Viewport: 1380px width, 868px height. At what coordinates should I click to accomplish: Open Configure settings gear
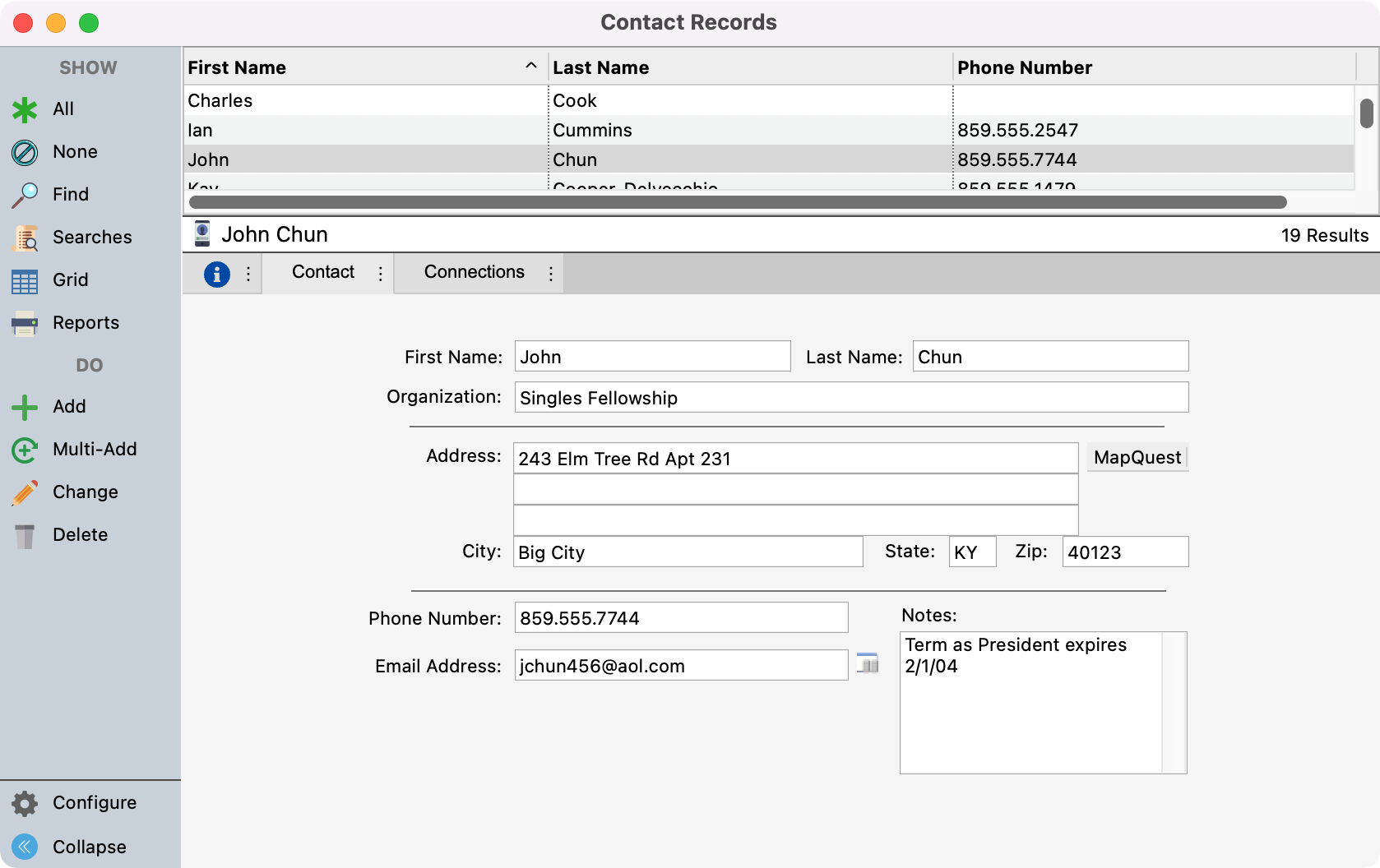click(x=25, y=803)
